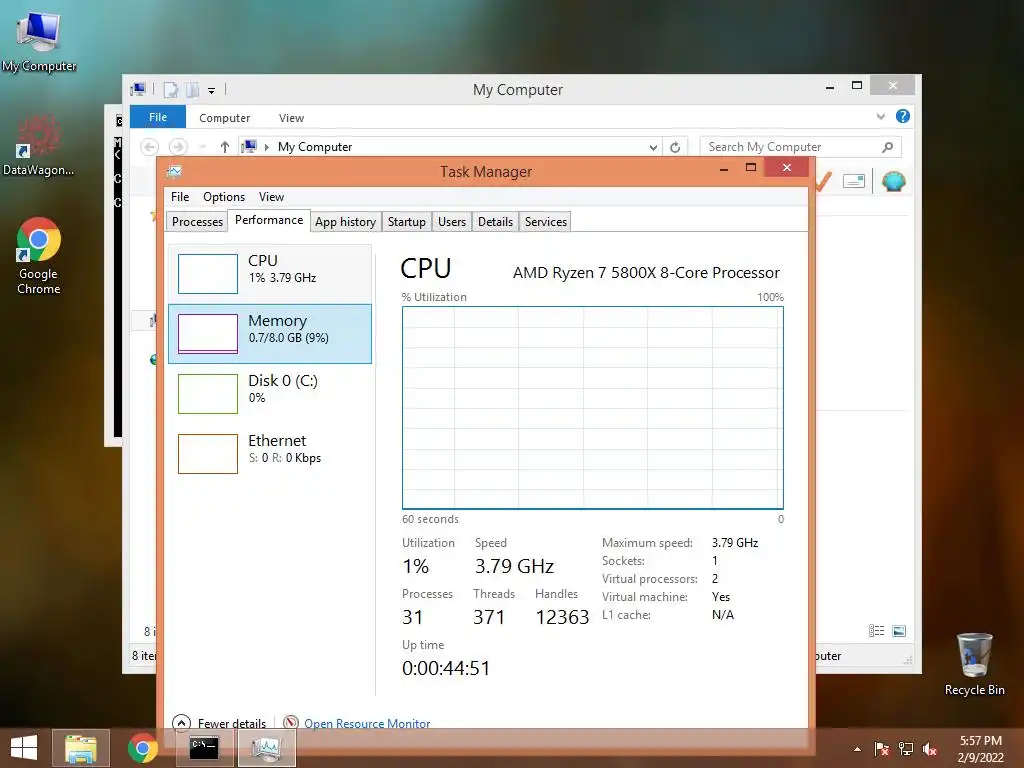Open Chrome from the taskbar
Image resolution: width=1024 pixels, height=768 pixels.
point(143,748)
